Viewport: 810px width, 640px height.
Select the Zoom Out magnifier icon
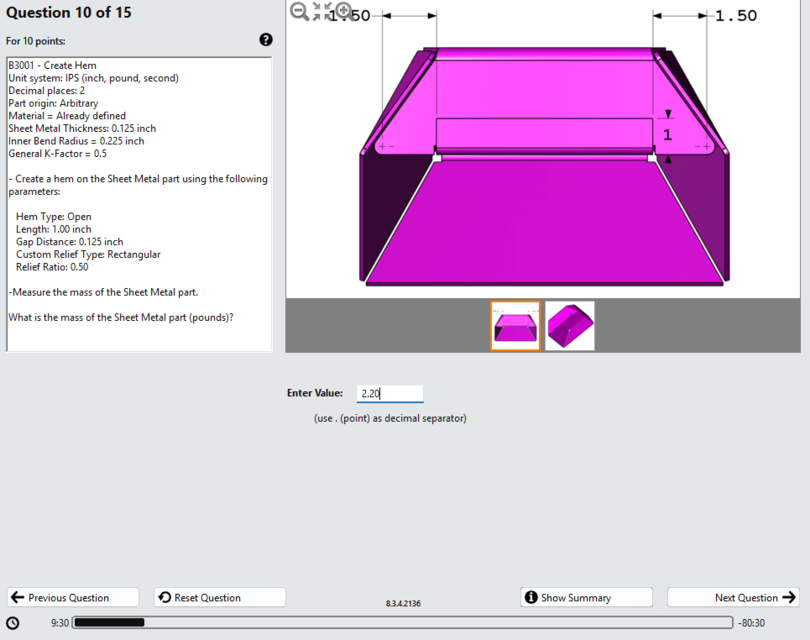[x=298, y=11]
